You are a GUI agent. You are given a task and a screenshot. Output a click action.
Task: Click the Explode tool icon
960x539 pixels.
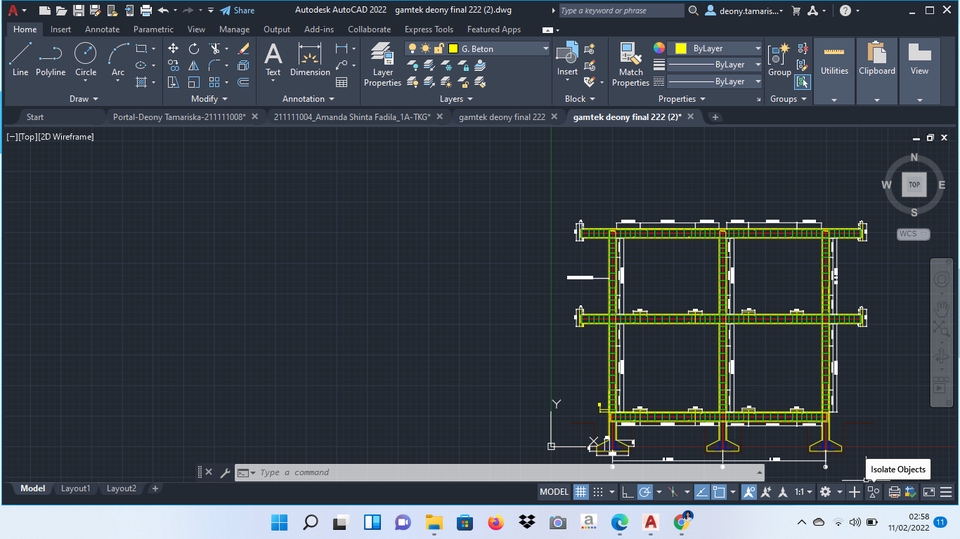click(243, 65)
